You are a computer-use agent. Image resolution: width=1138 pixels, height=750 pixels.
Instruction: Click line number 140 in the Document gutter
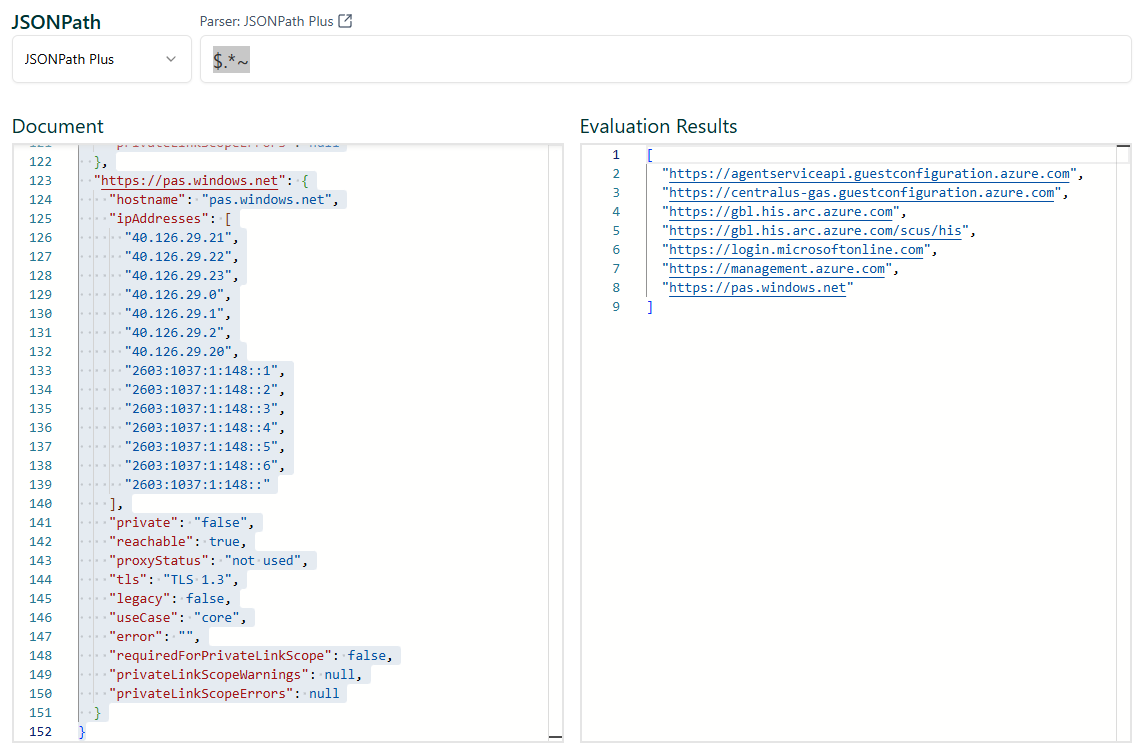click(41, 504)
